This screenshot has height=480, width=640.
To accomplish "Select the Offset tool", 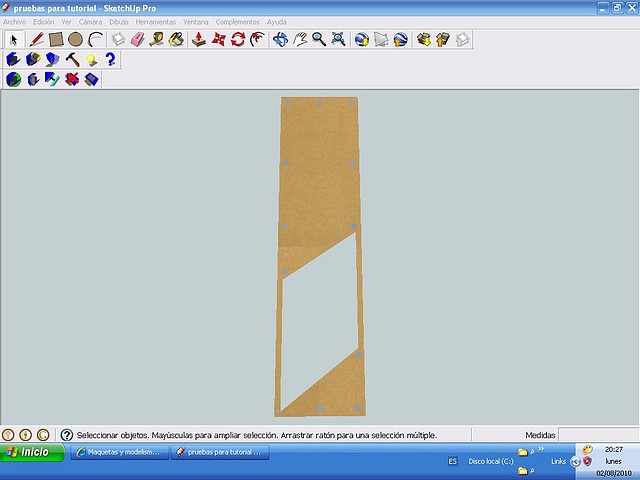I will click(x=258, y=40).
